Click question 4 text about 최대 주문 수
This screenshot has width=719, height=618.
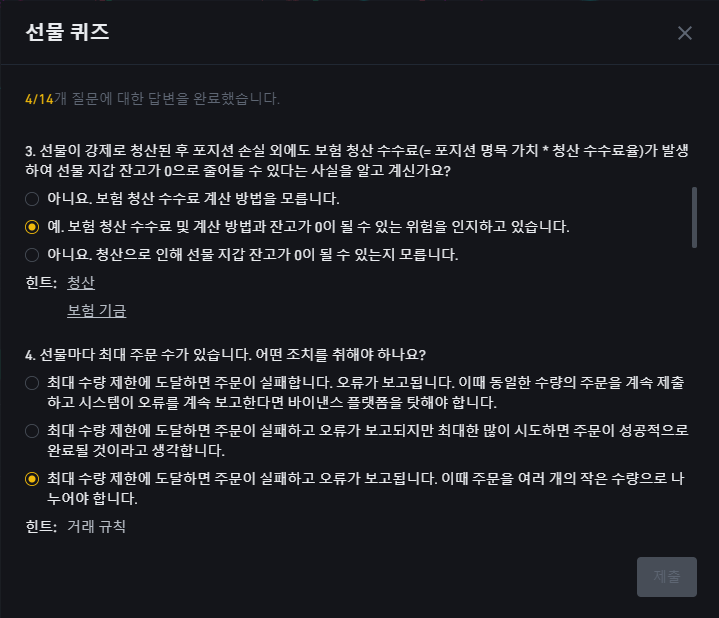pyautogui.click(x=226, y=354)
